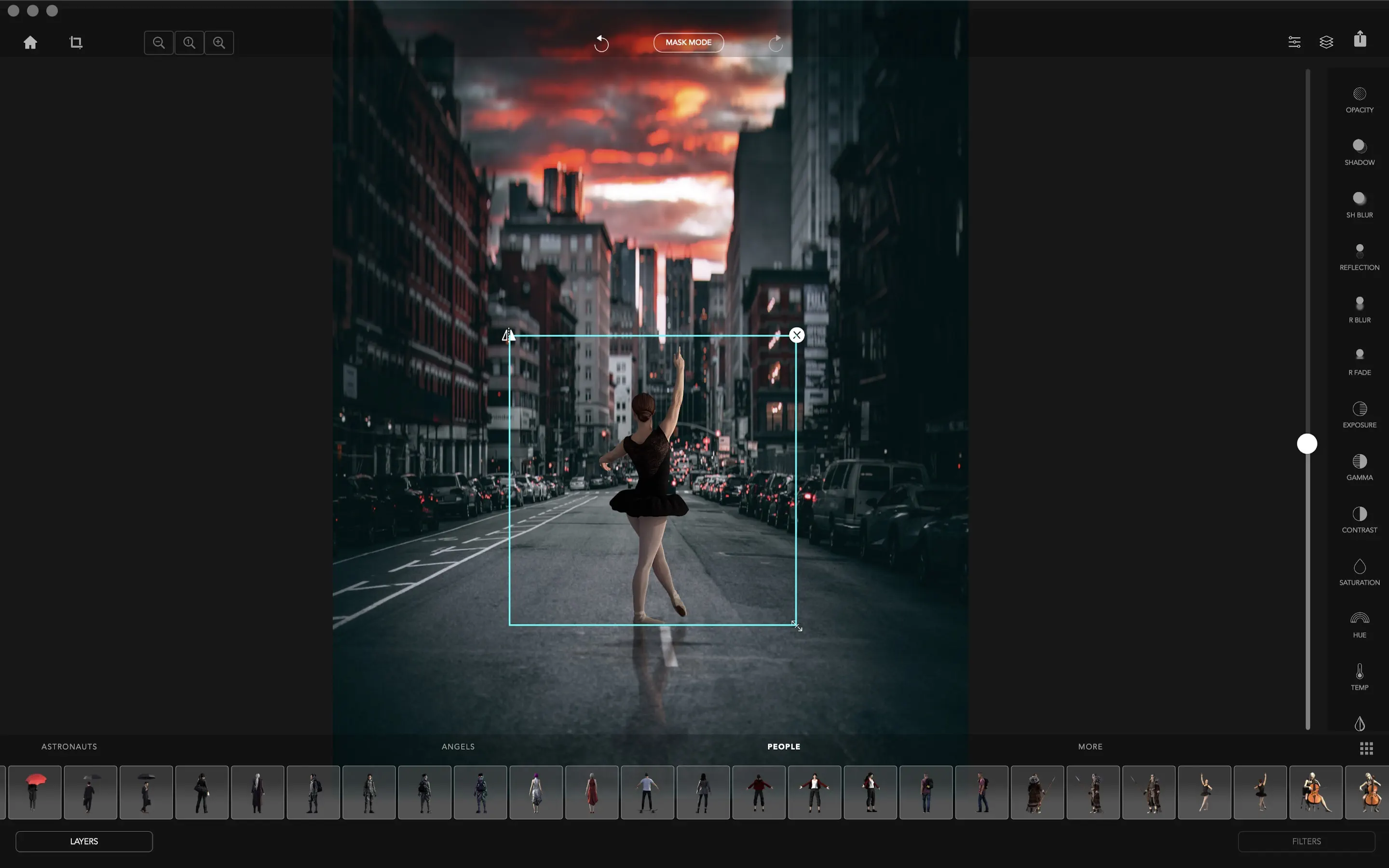The height and width of the screenshot is (868, 1389).
Task: Delete the selected ballerina object
Action: pyautogui.click(x=797, y=335)
